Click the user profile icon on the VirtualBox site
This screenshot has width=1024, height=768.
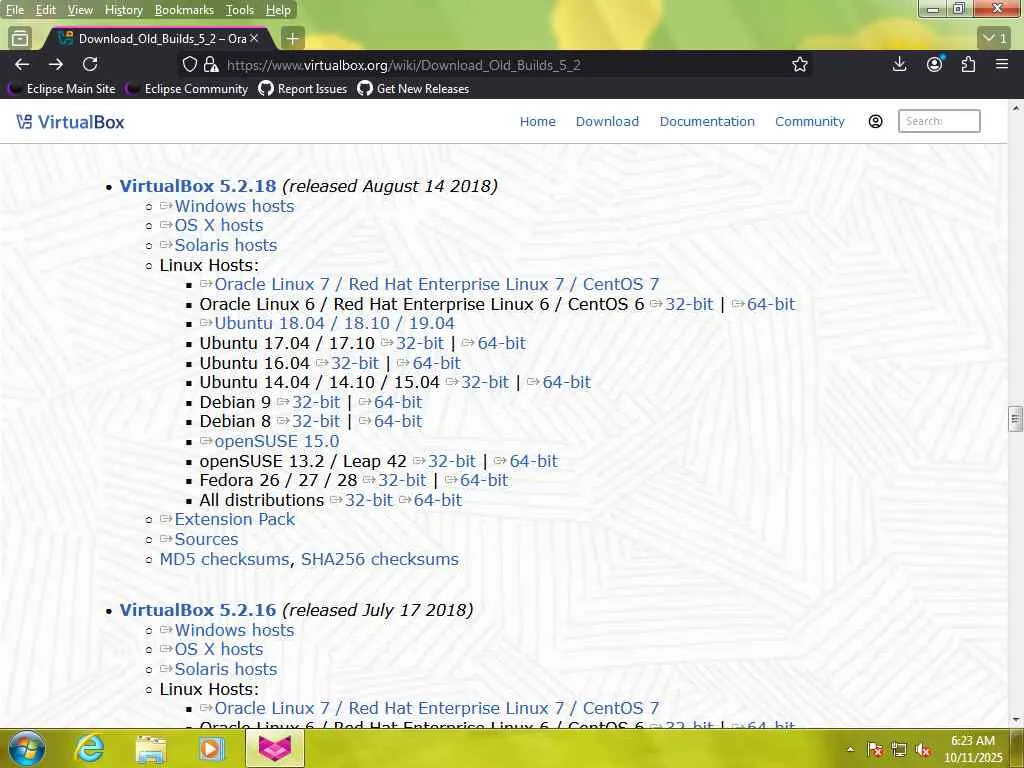[x=875, y=121]
